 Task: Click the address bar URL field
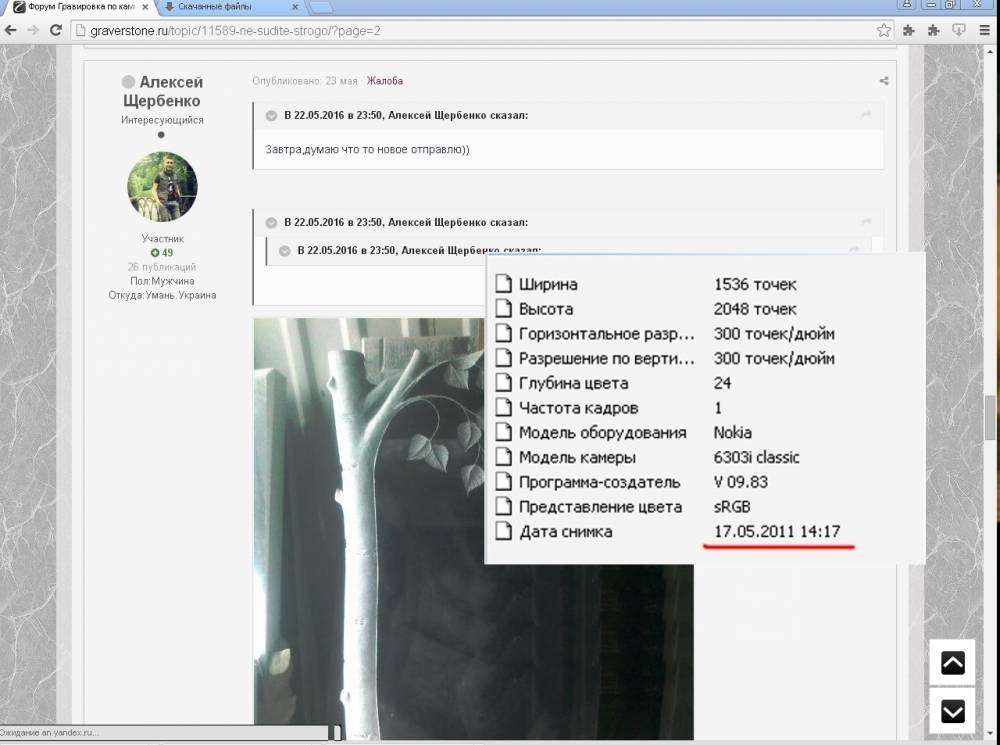pos(470,30)
